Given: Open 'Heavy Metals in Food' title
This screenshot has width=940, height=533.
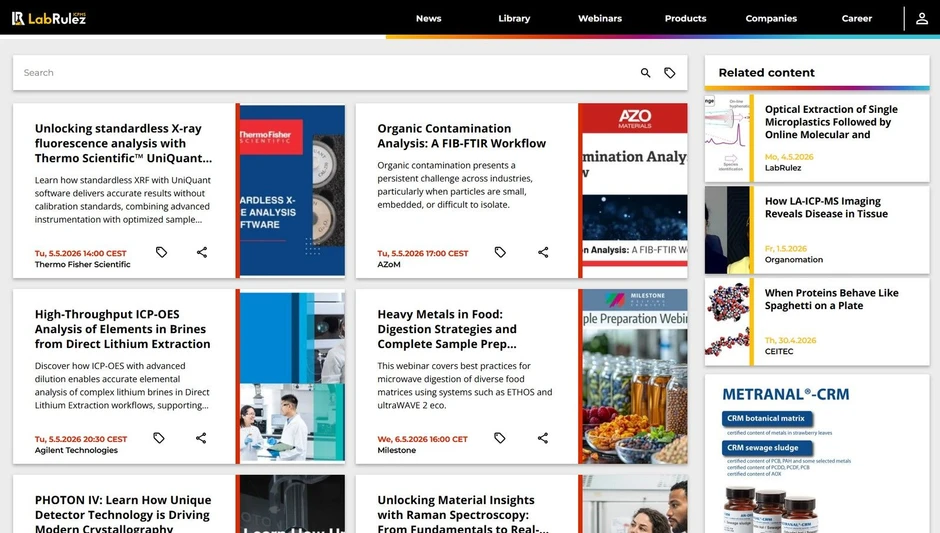Looking at the screenshot, I should [x=447, y=329].
